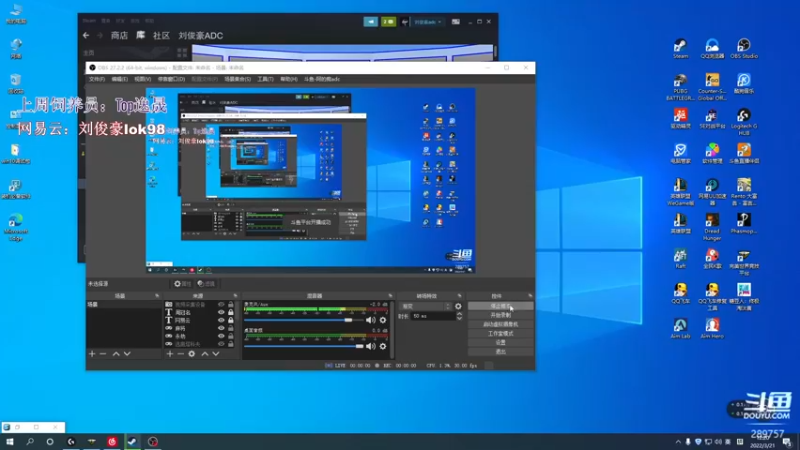This screenshot has width=800, height=450.
Task: Remove selected source with minus icon
Action: click(181, 354)
